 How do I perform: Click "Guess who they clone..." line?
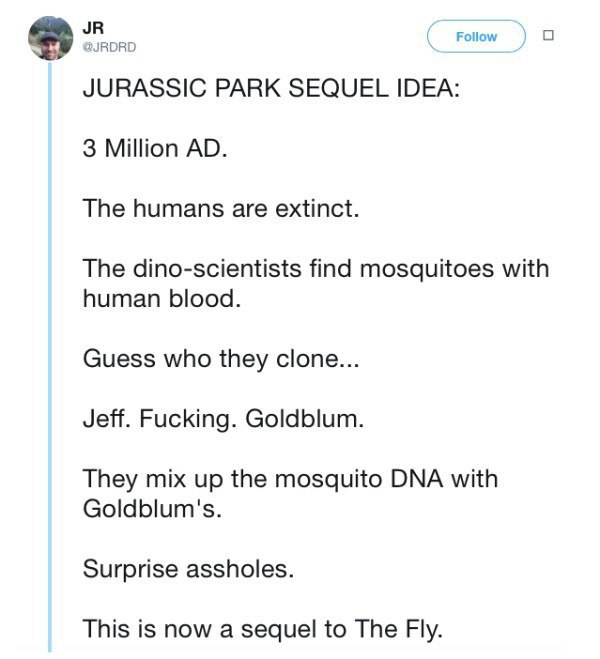tap(221, 359)
